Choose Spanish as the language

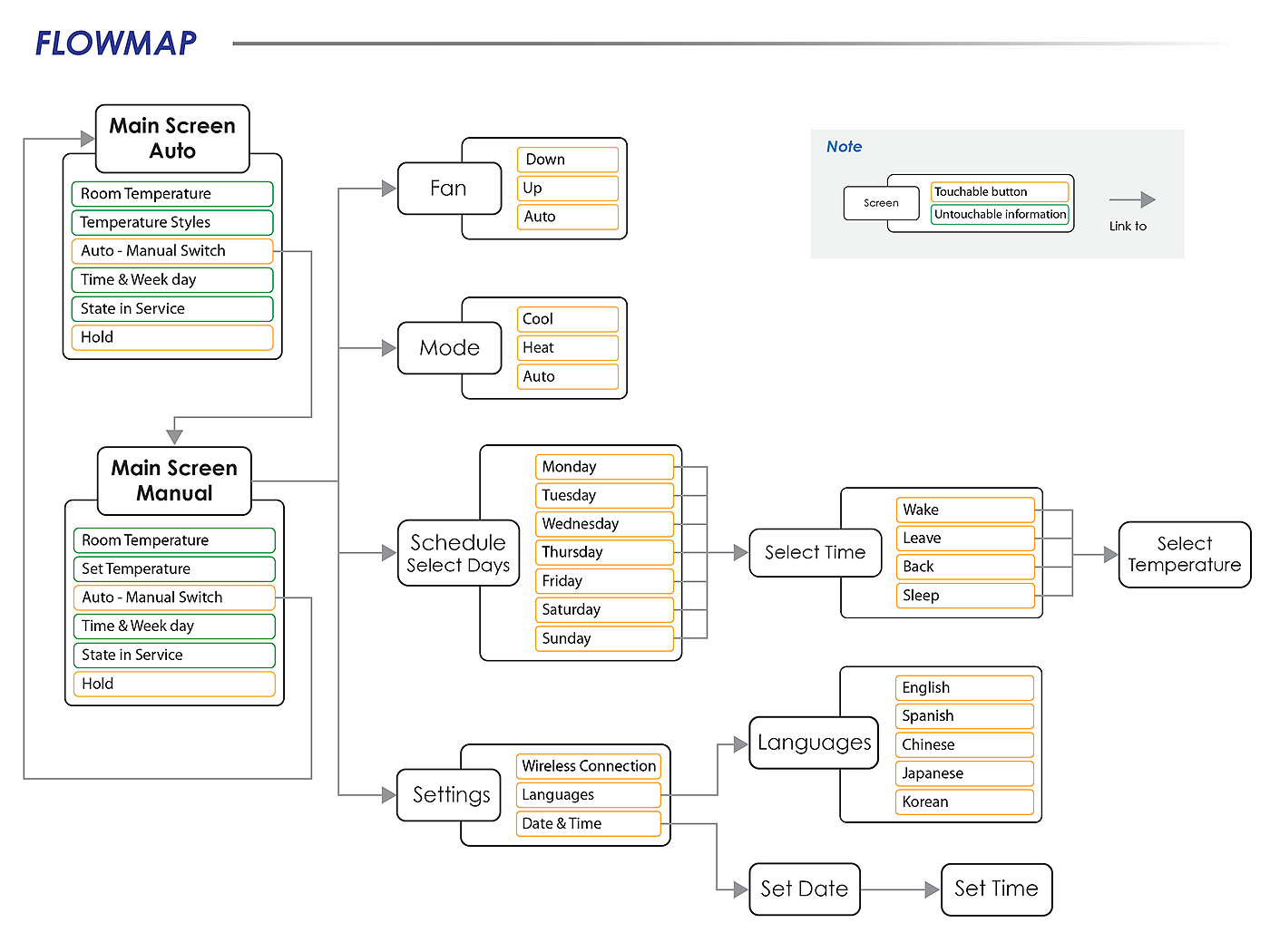965,716
